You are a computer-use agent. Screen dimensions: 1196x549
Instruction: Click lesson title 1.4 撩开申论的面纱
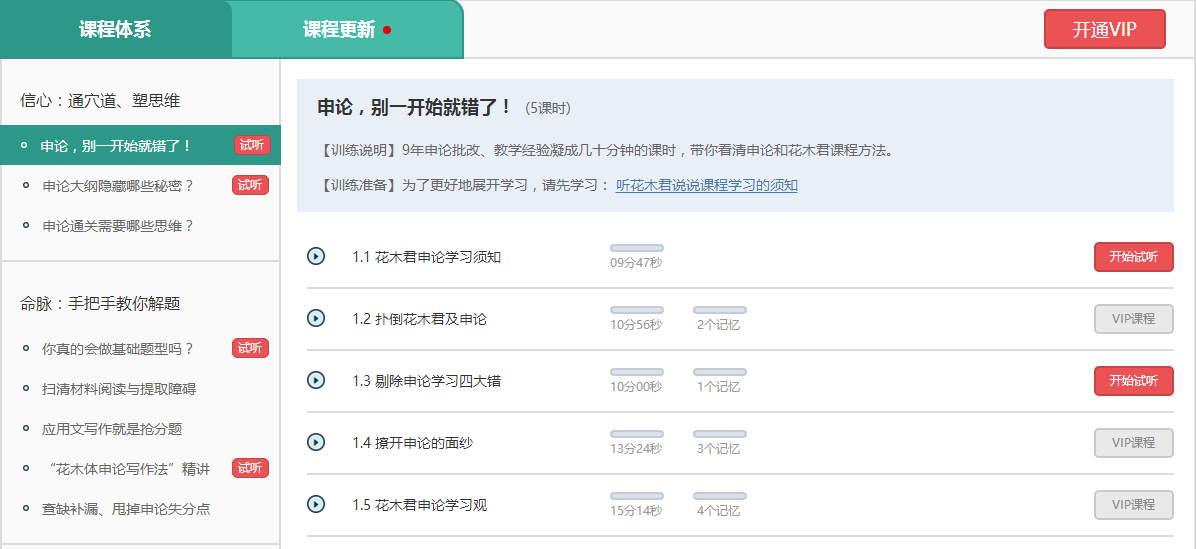[x=413, y=442]
